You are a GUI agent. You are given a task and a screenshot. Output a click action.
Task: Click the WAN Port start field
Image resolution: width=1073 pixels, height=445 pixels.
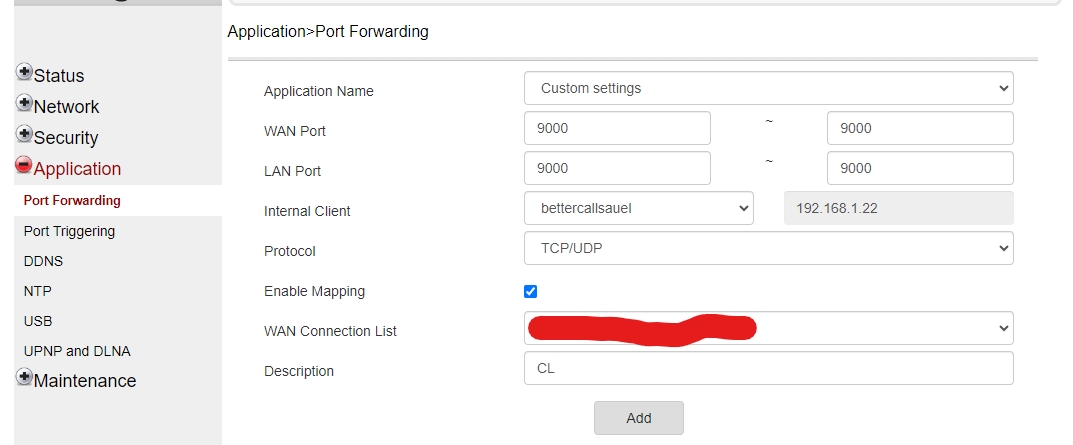(617, 128)
